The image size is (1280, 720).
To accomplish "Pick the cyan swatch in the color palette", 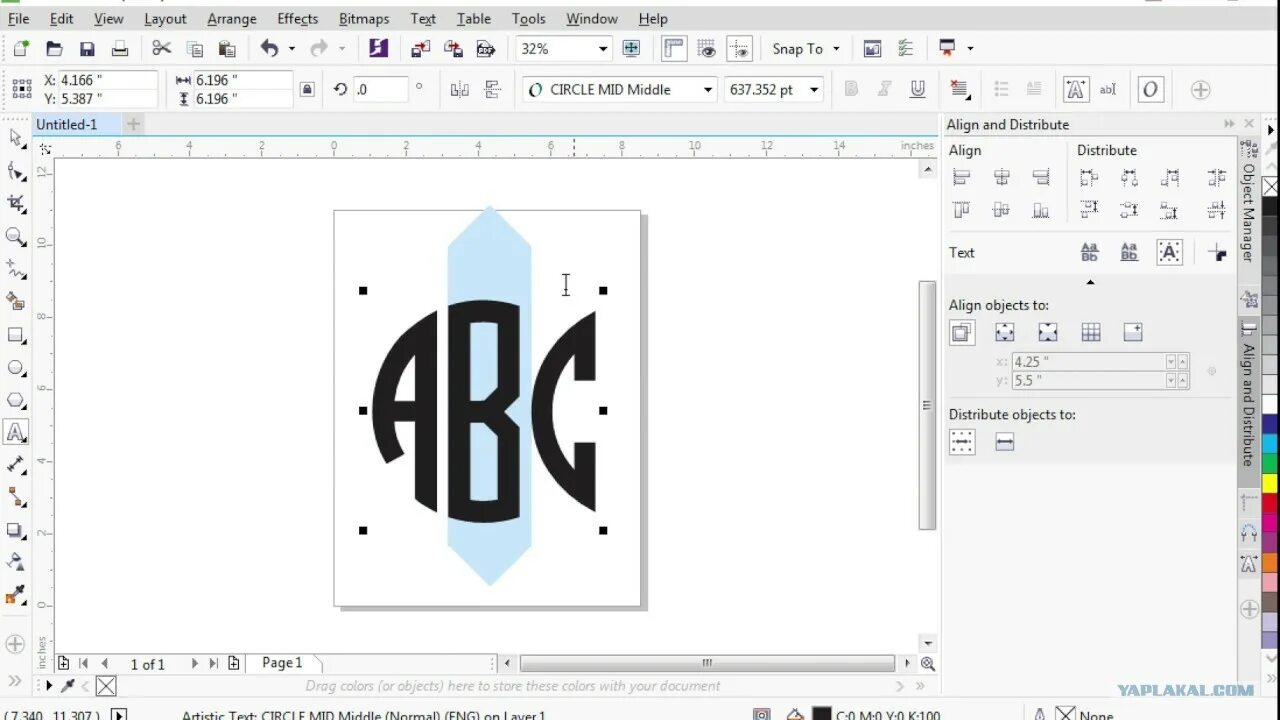I will (1270, 443).
